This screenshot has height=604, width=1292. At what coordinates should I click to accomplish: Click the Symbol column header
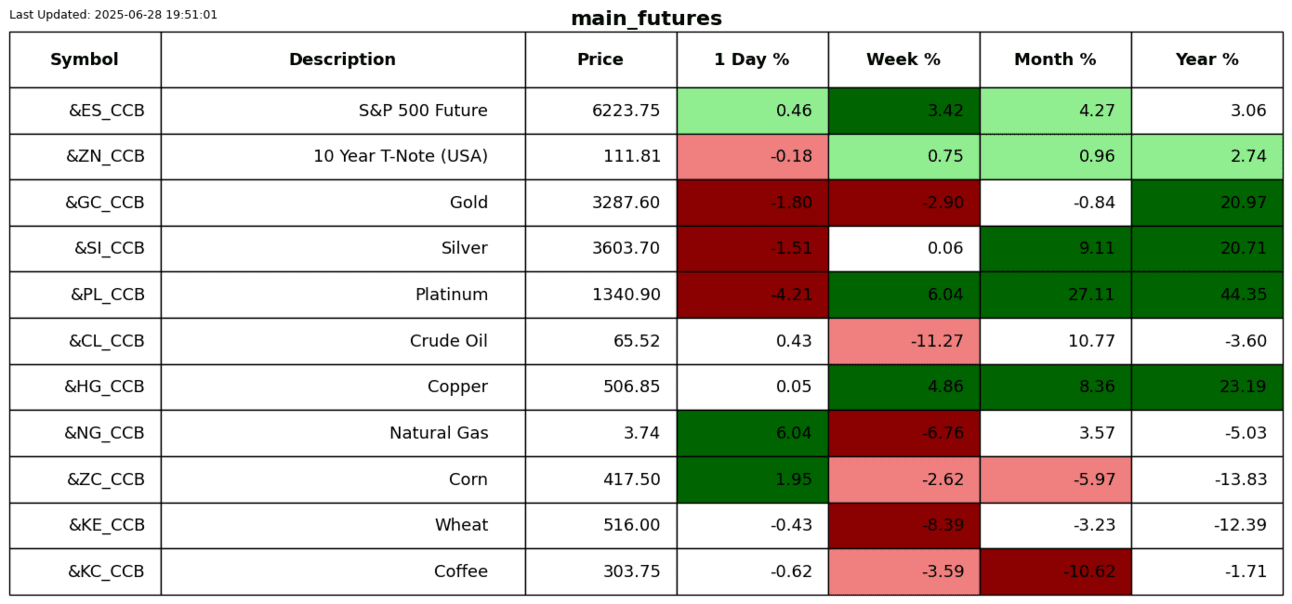85,60
